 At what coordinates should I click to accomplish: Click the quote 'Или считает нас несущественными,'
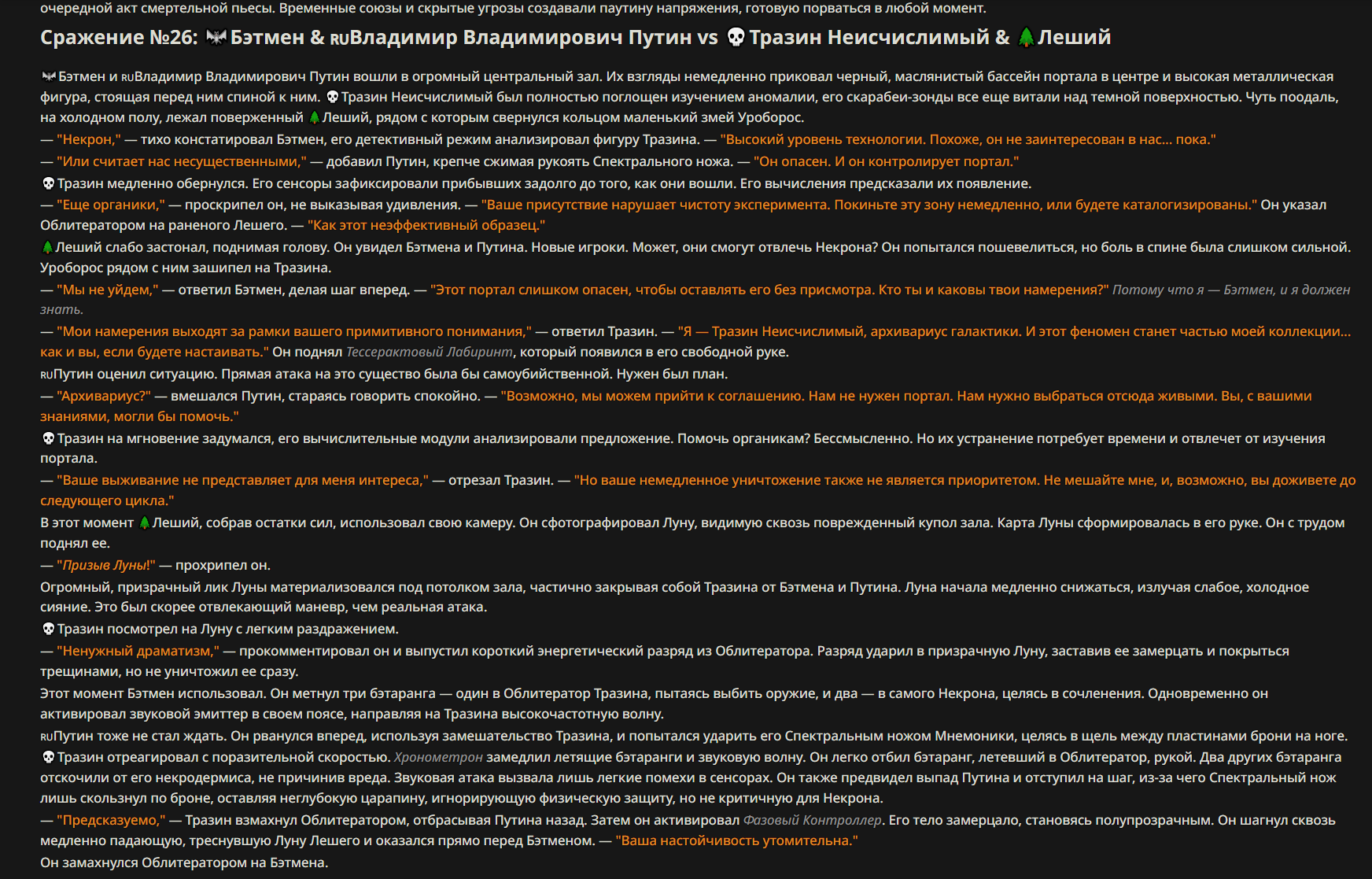[182, 161]
